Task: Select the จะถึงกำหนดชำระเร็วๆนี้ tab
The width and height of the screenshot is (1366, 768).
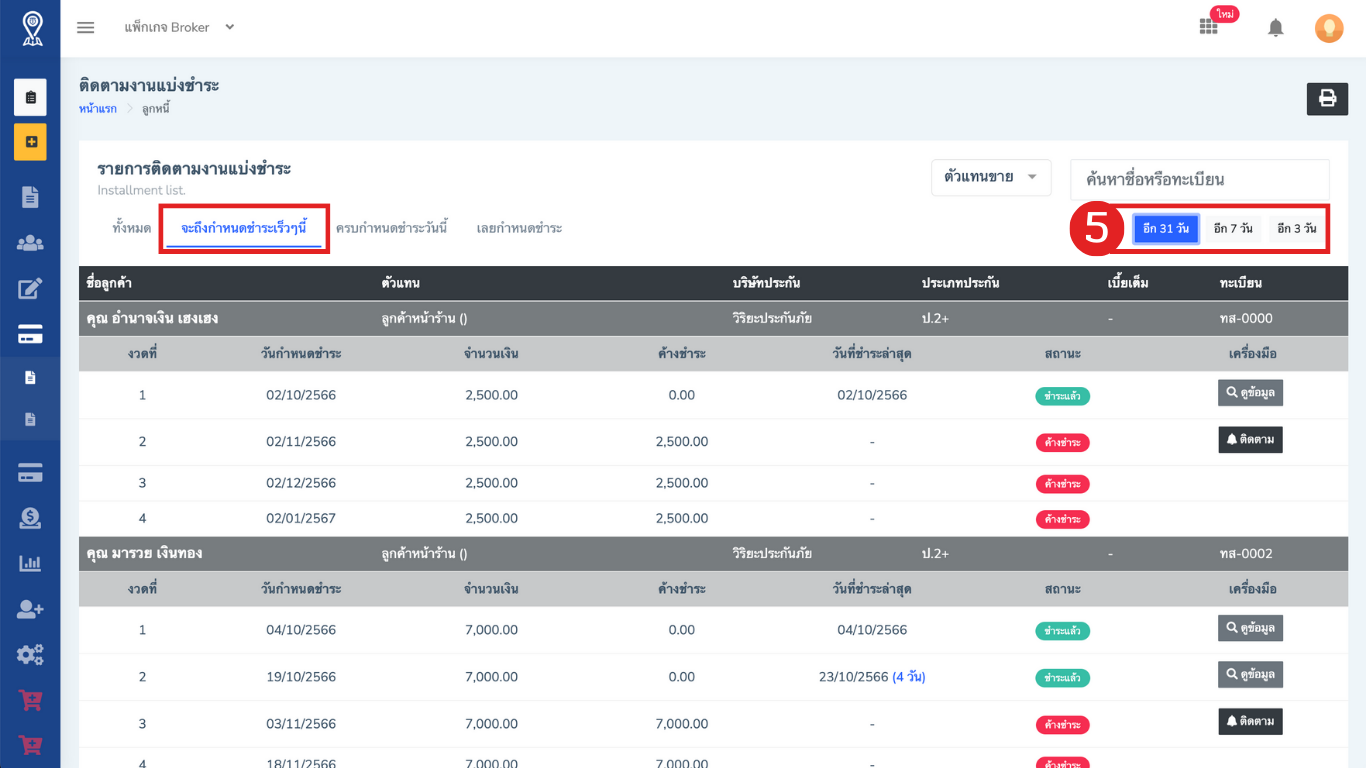Action: click(x=244, y=228)
